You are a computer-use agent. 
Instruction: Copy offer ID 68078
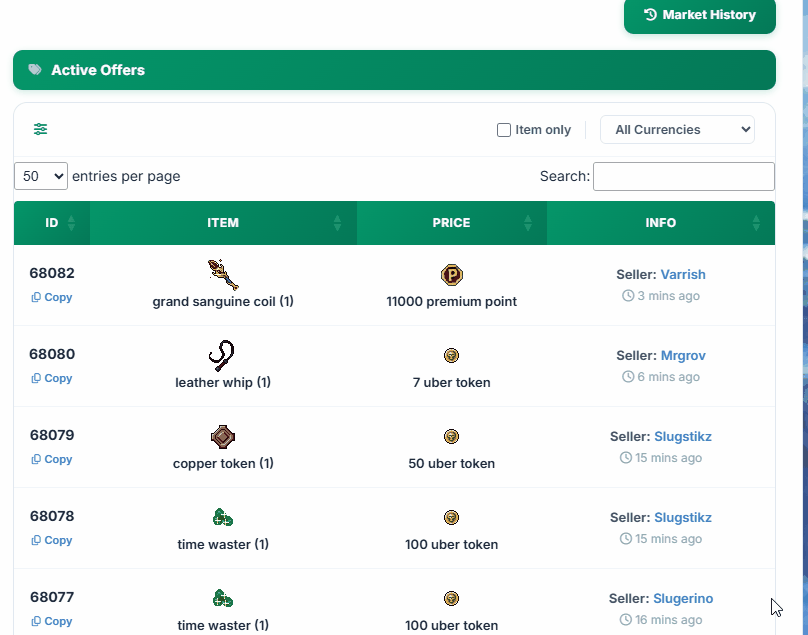[52, 540]
